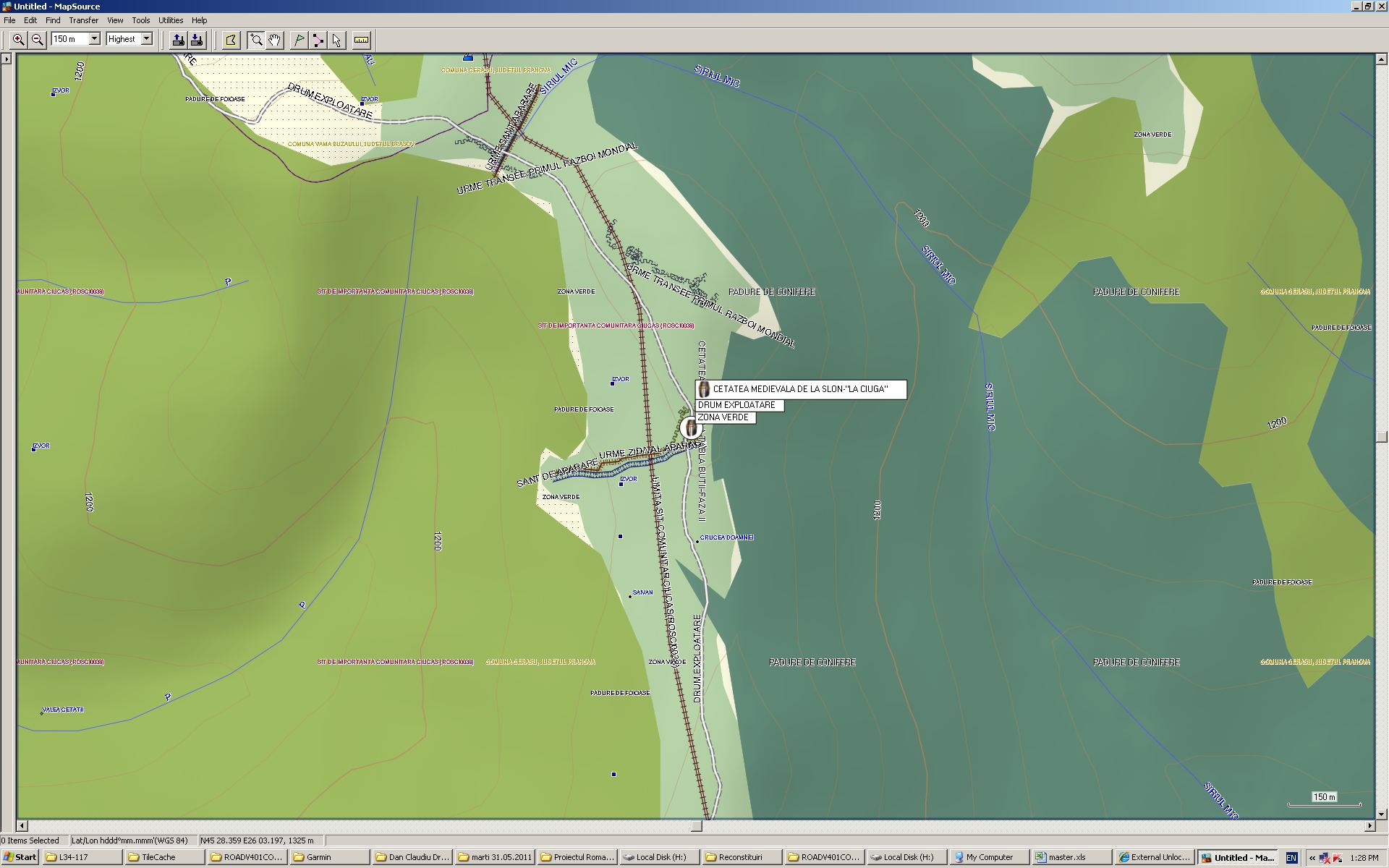This screenshot has height=868, width=1389.
Task: Open the Utilities menu
Action: tap(171, 20)
